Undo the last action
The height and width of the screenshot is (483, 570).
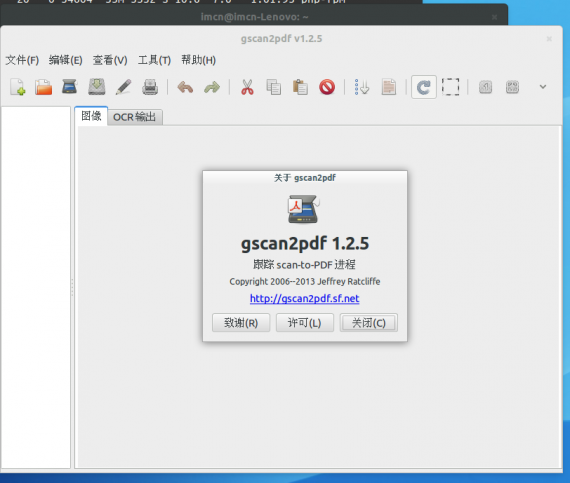(x=185, y=87)
